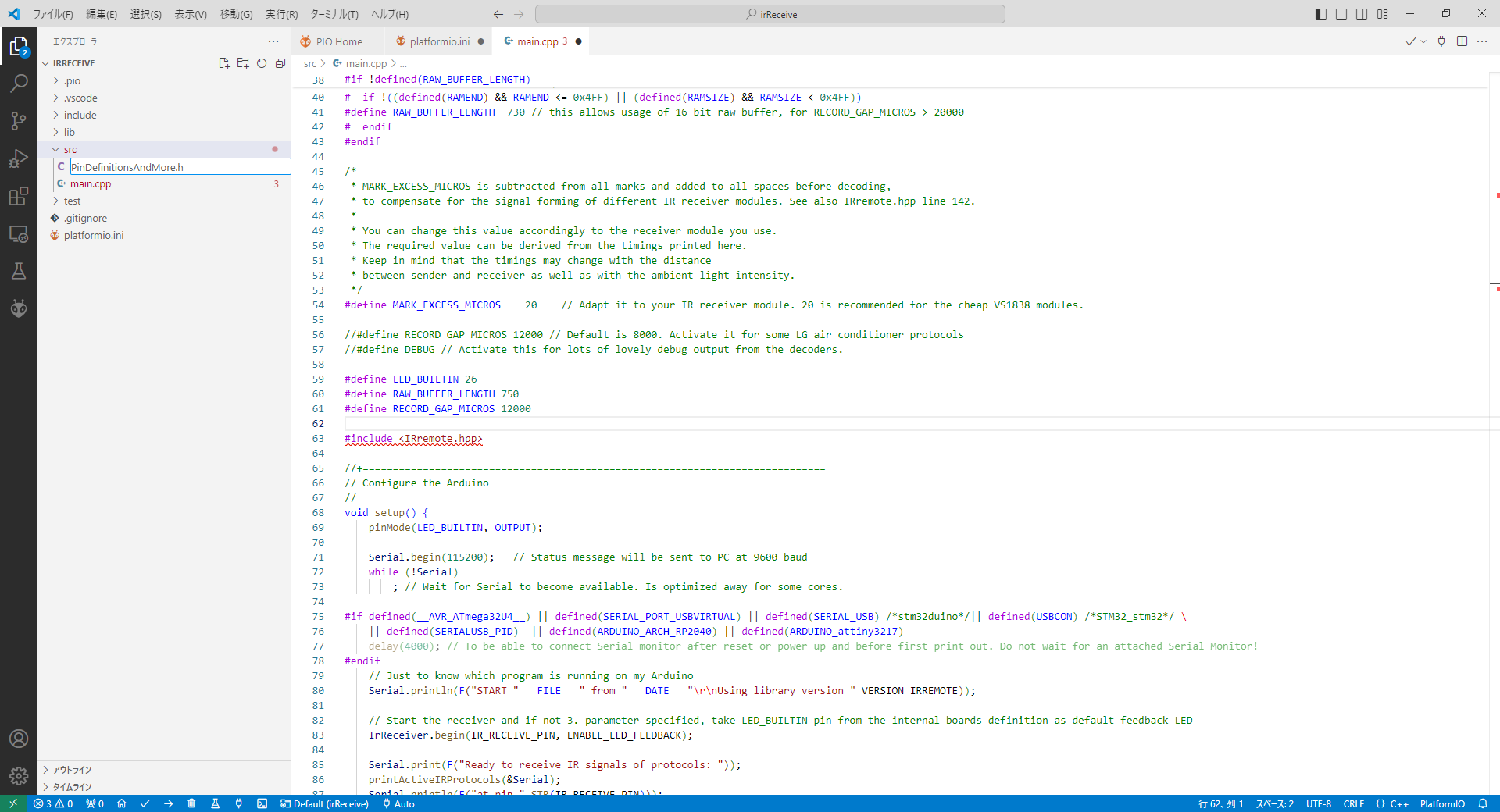The width and height of the screenshot is (1500, 812).
Task: Toggle the bottom panel layout button
Action: [1341, 14]
